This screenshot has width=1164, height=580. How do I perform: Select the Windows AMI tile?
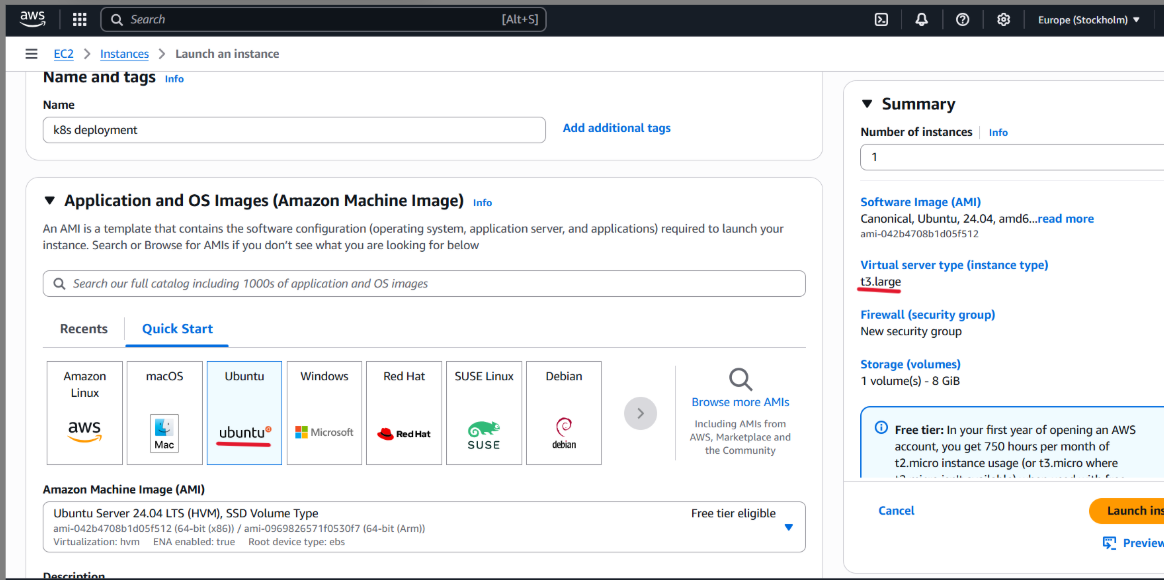click(x=324, y=412)
